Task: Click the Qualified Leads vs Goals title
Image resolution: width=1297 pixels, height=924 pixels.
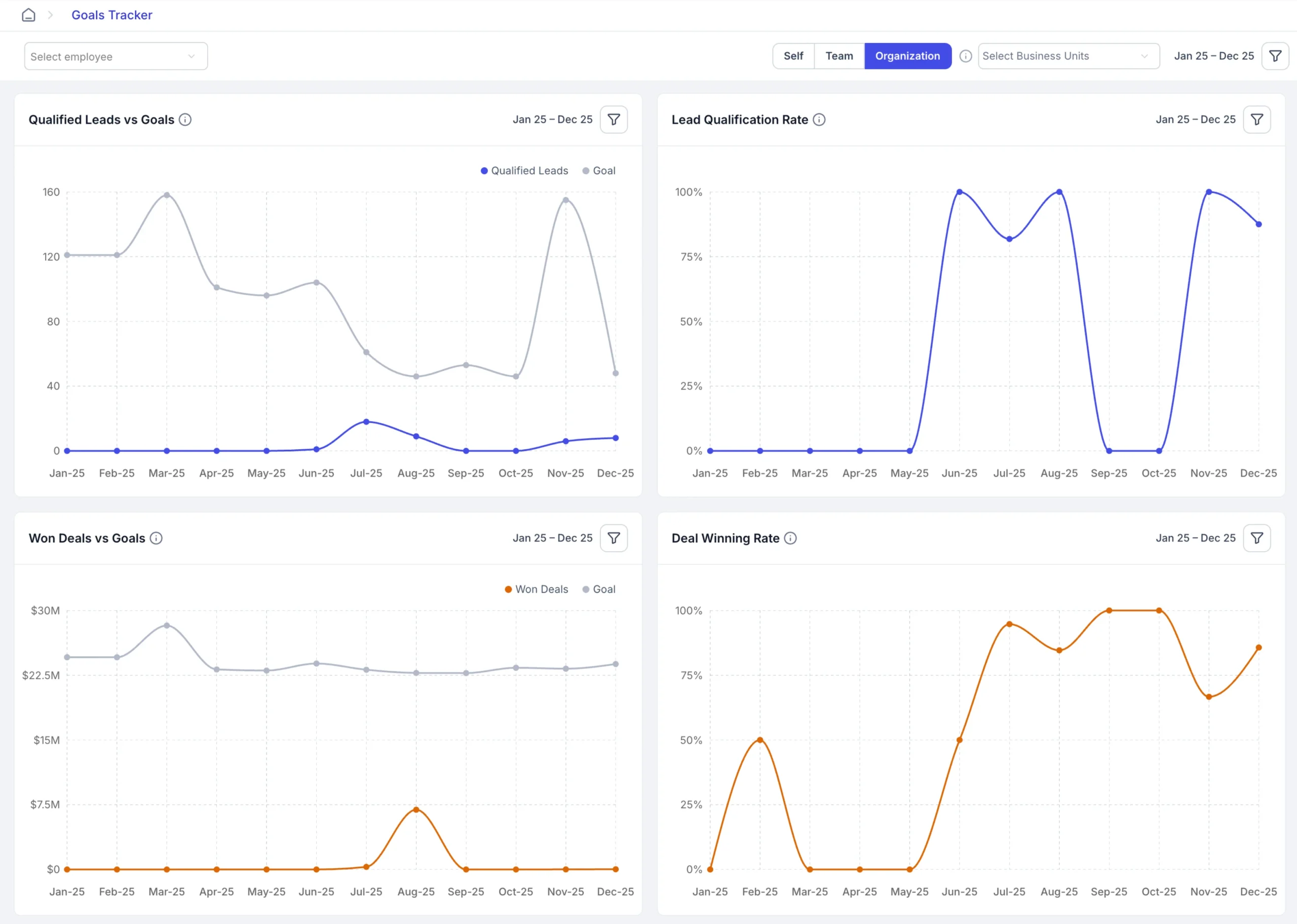Action: coord(101,120)
